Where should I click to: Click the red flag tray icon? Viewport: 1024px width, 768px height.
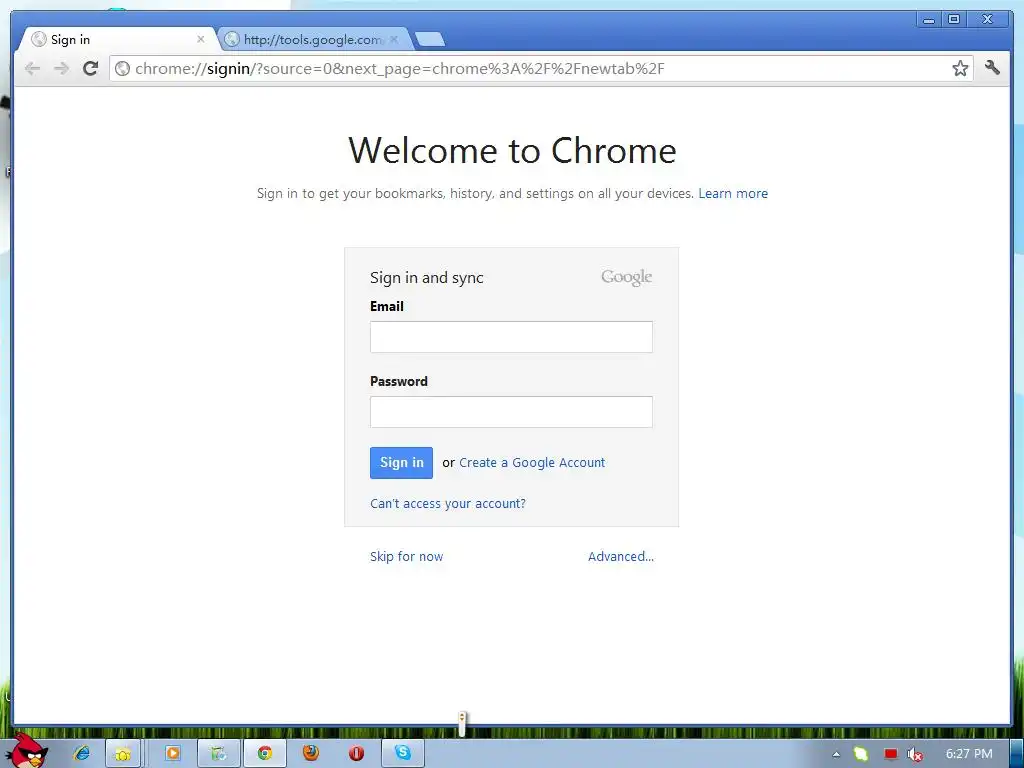coord(891,754)
